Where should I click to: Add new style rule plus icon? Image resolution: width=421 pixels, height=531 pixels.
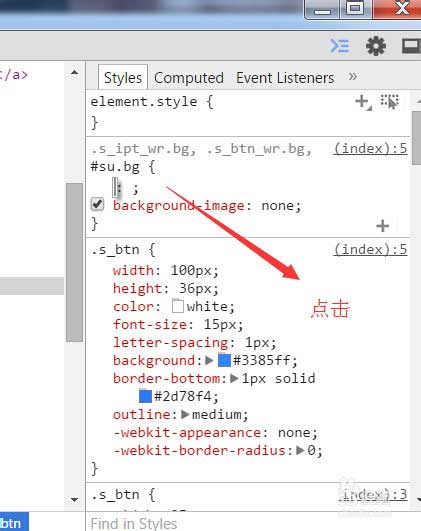pos(363,102)
